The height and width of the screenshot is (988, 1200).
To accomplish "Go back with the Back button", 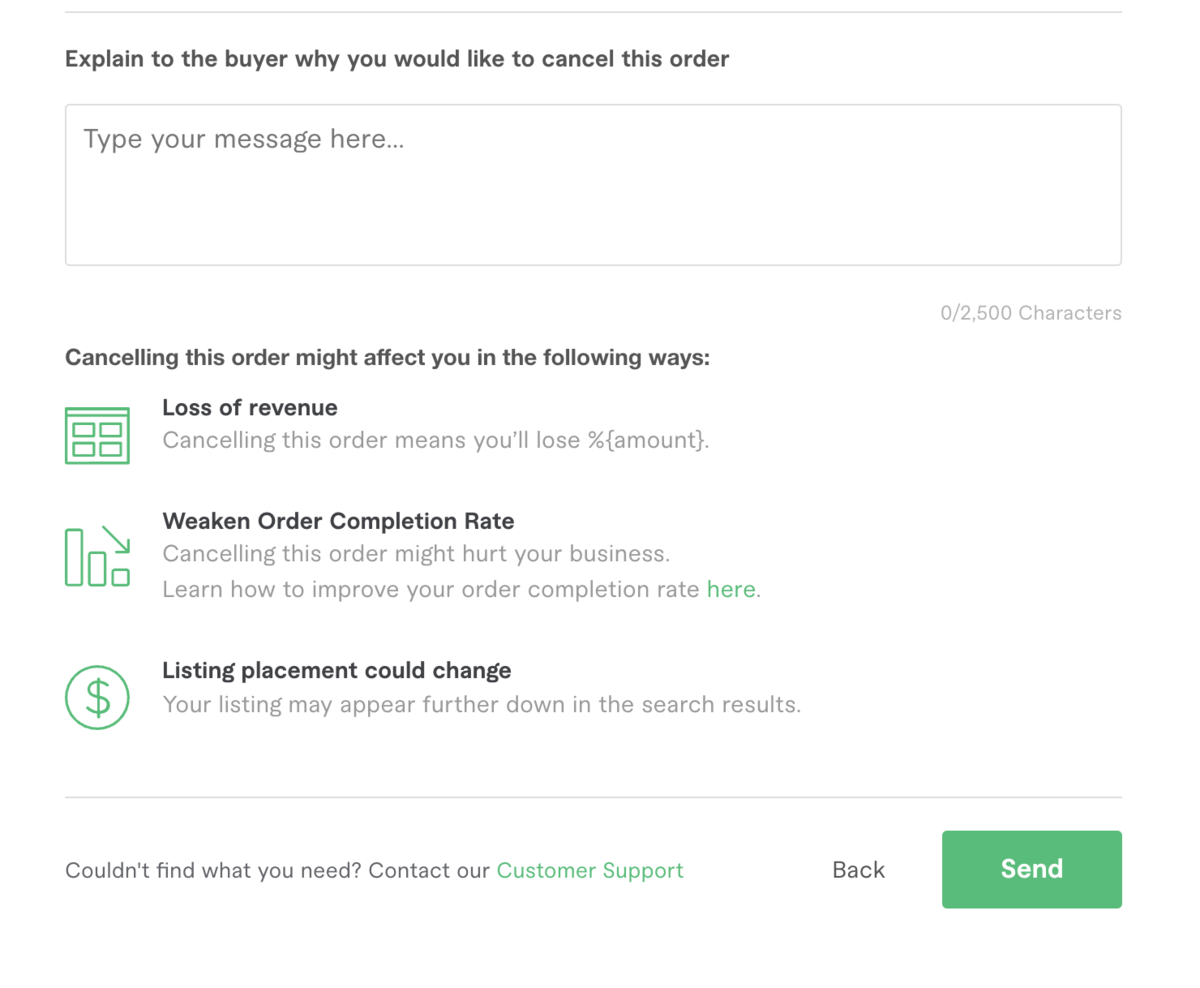I will 858,870.
